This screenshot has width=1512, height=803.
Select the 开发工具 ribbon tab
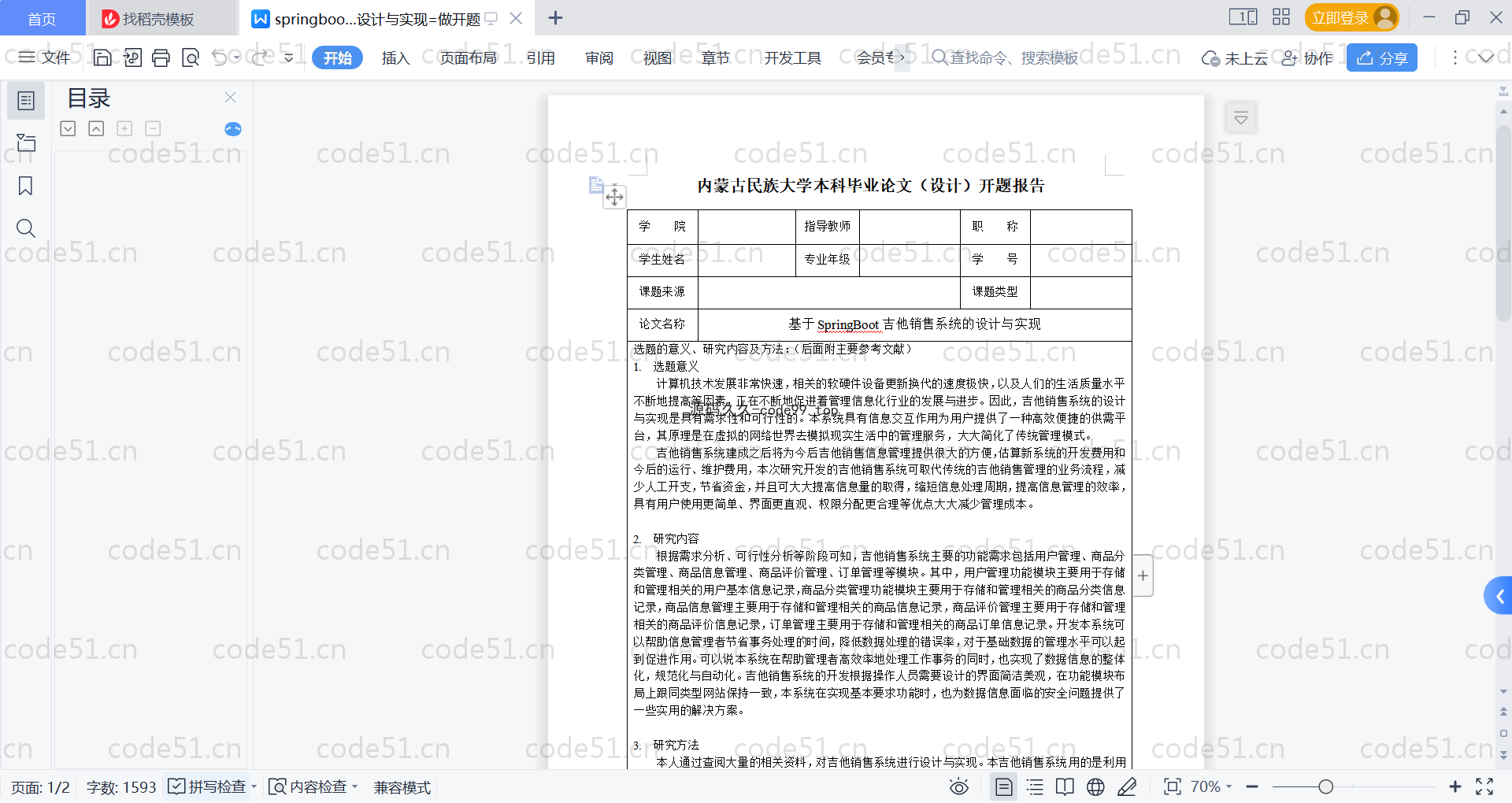(x=792, y=57)
